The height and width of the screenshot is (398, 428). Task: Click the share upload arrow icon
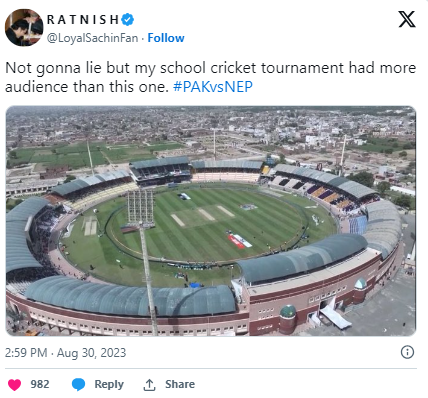(149, 385)
